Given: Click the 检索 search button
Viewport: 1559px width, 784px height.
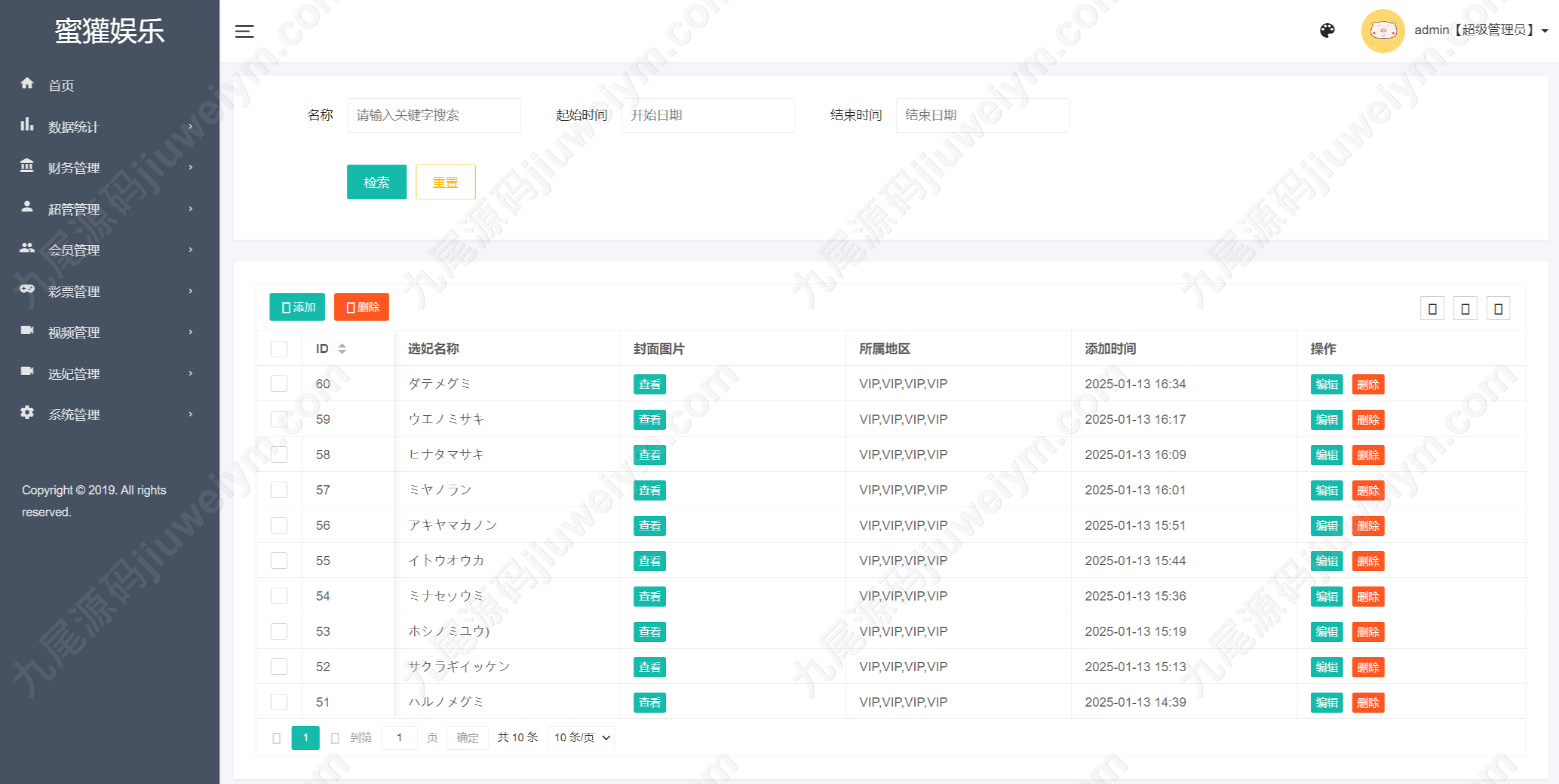Looking at the screenshot, I should 376,182.
